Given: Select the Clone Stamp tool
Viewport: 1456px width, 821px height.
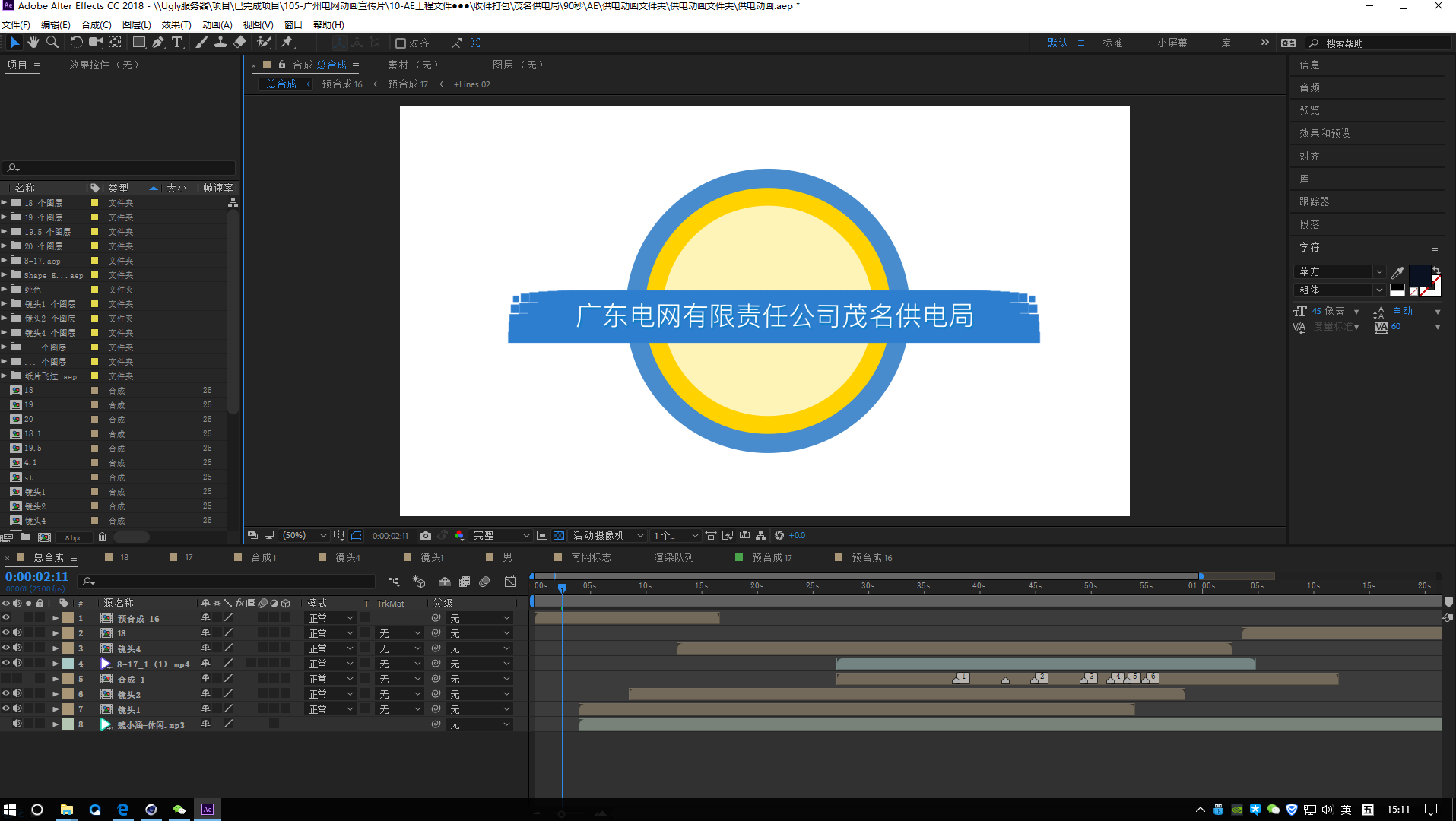Looking at the screenshot, I should pyautogui.click(x=220, y=43).
